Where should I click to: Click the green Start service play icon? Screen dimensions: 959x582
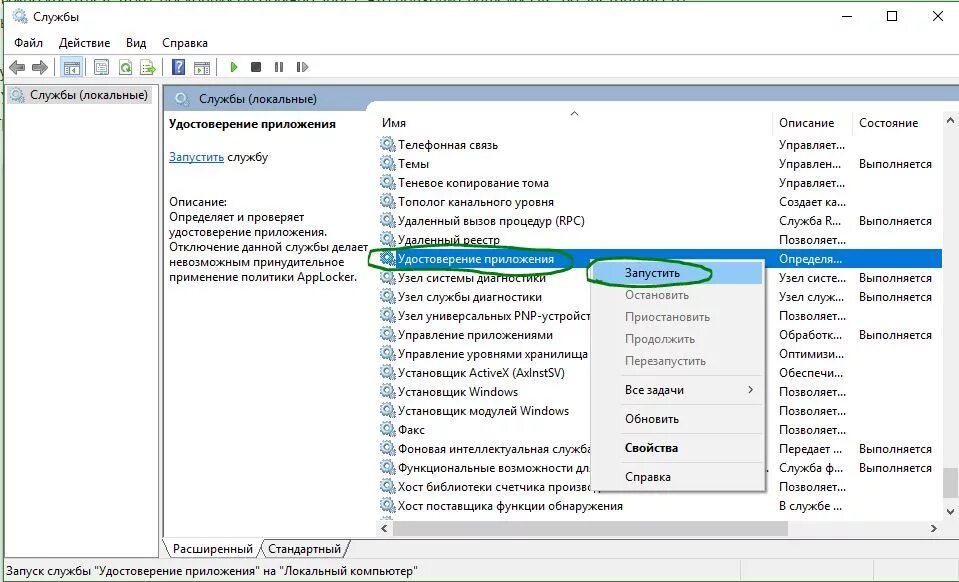click(234, 67)
